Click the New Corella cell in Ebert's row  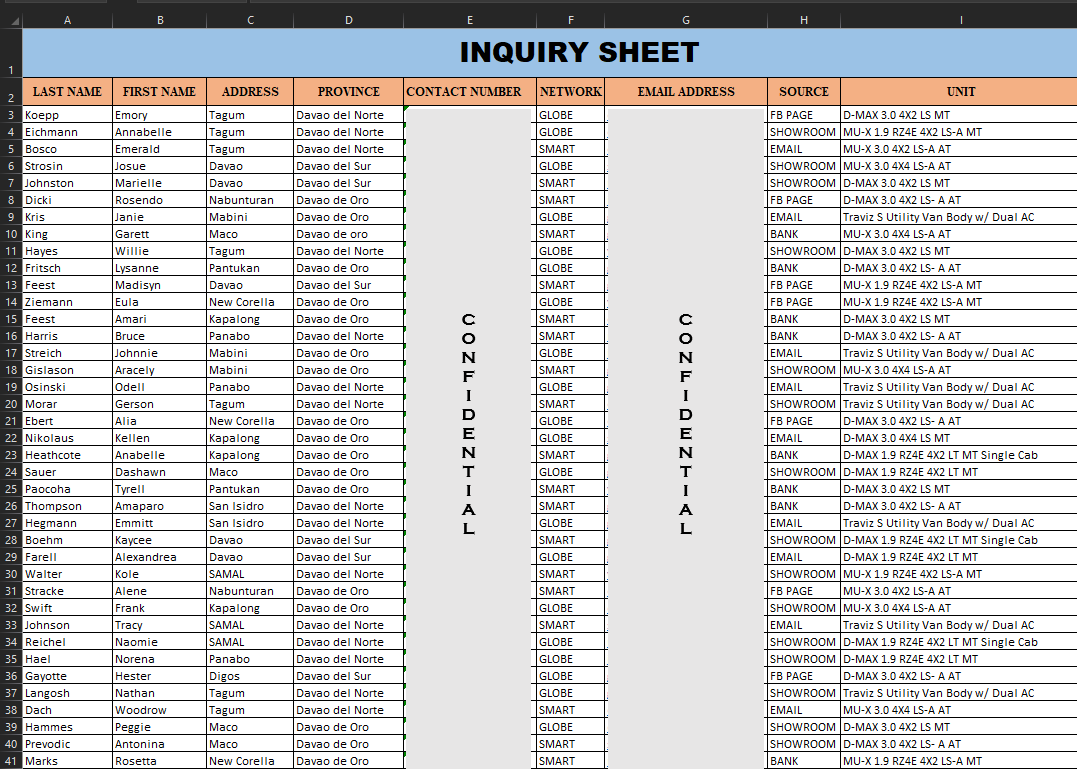pyautogui.click(x=250, y=421)
